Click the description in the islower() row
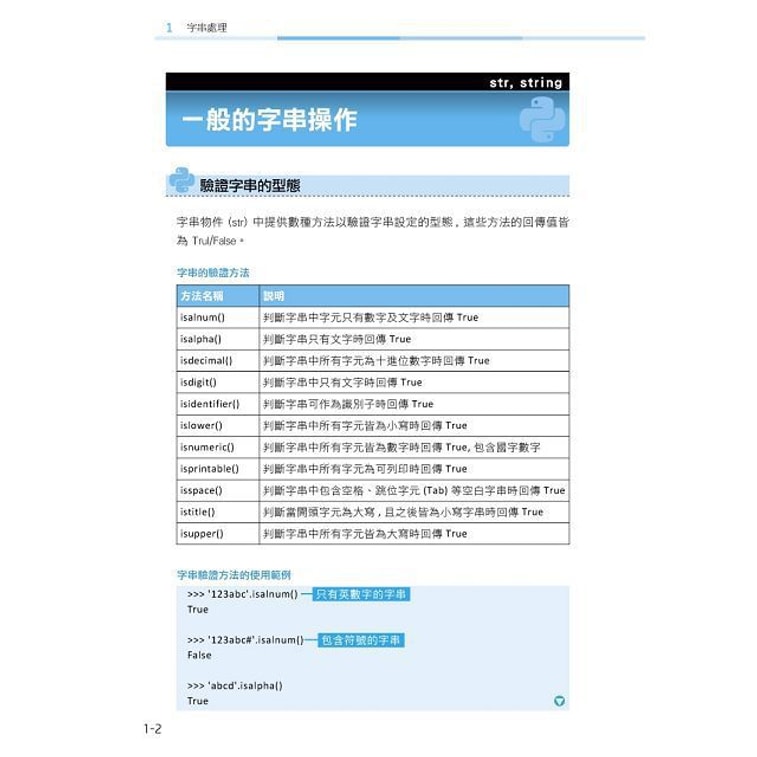Viewport: 757px width, 757px height. click(x=365, y=426)
